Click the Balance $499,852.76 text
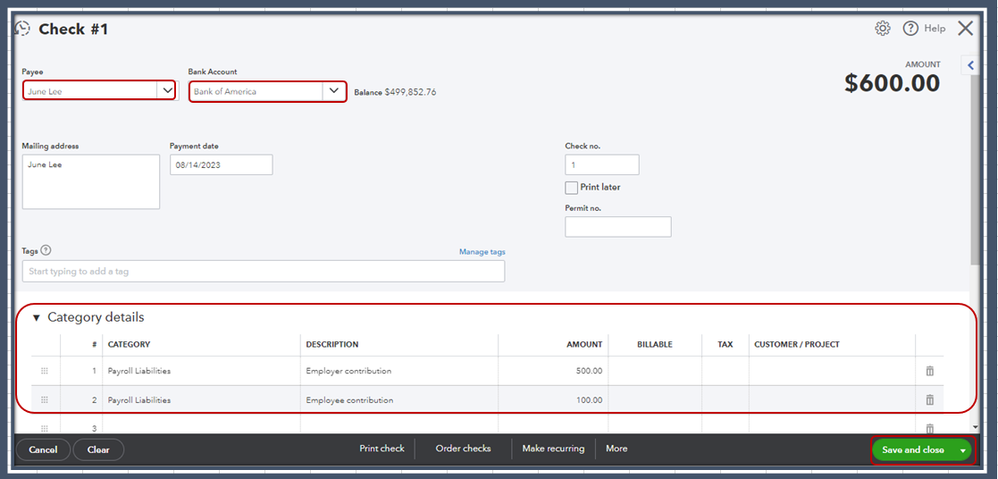 395,92
